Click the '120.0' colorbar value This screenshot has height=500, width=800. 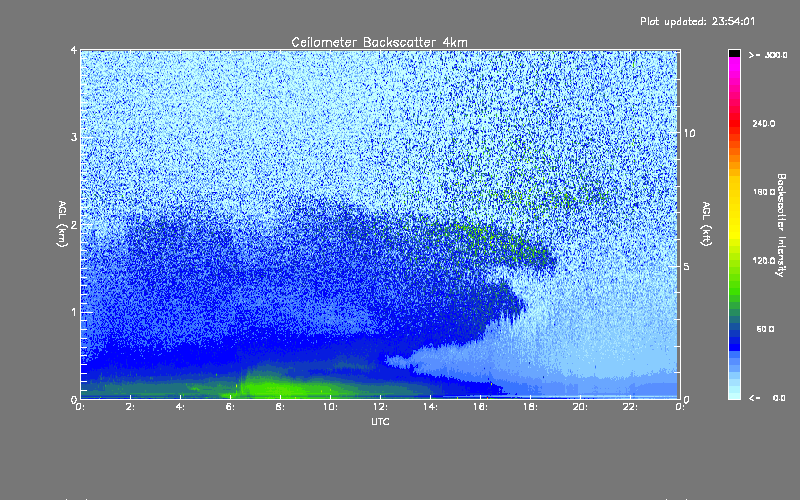pyautogui.click(x=764, y=260)
